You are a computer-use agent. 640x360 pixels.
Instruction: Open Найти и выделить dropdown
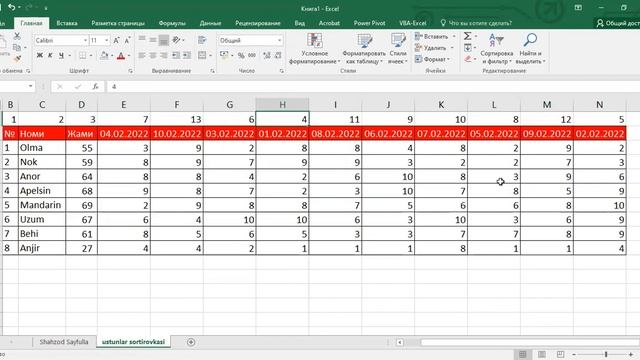click(530, 49)
